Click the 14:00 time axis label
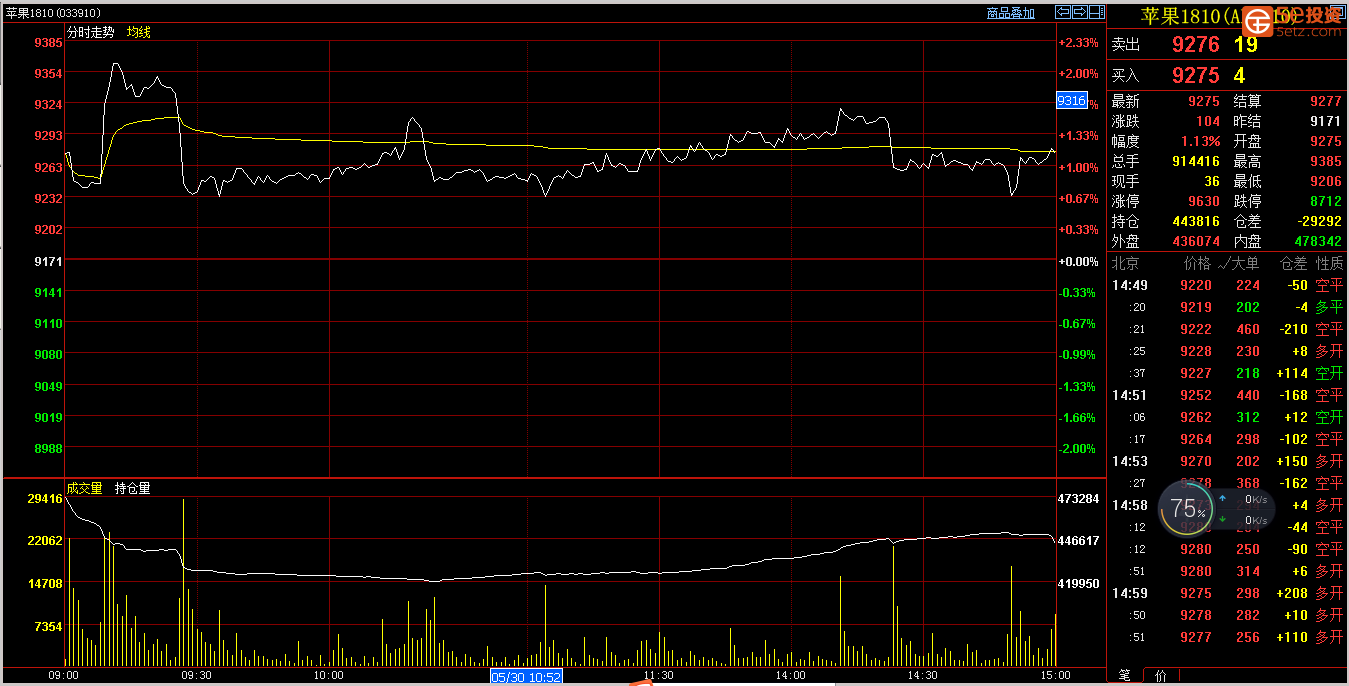Viewport: 1349px width, 686px height. tap(790, 675)
